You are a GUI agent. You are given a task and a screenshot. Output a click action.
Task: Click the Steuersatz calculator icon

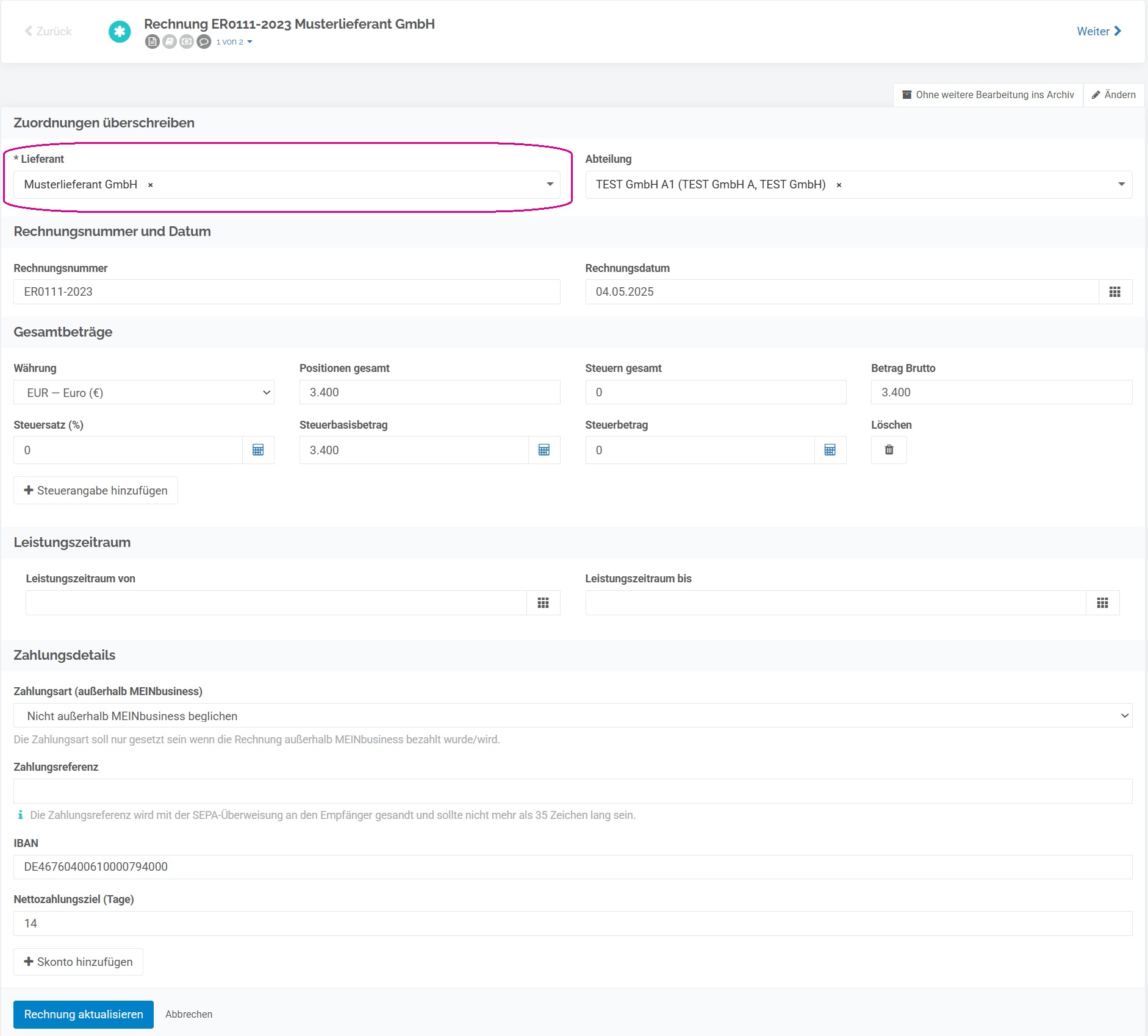258,450
